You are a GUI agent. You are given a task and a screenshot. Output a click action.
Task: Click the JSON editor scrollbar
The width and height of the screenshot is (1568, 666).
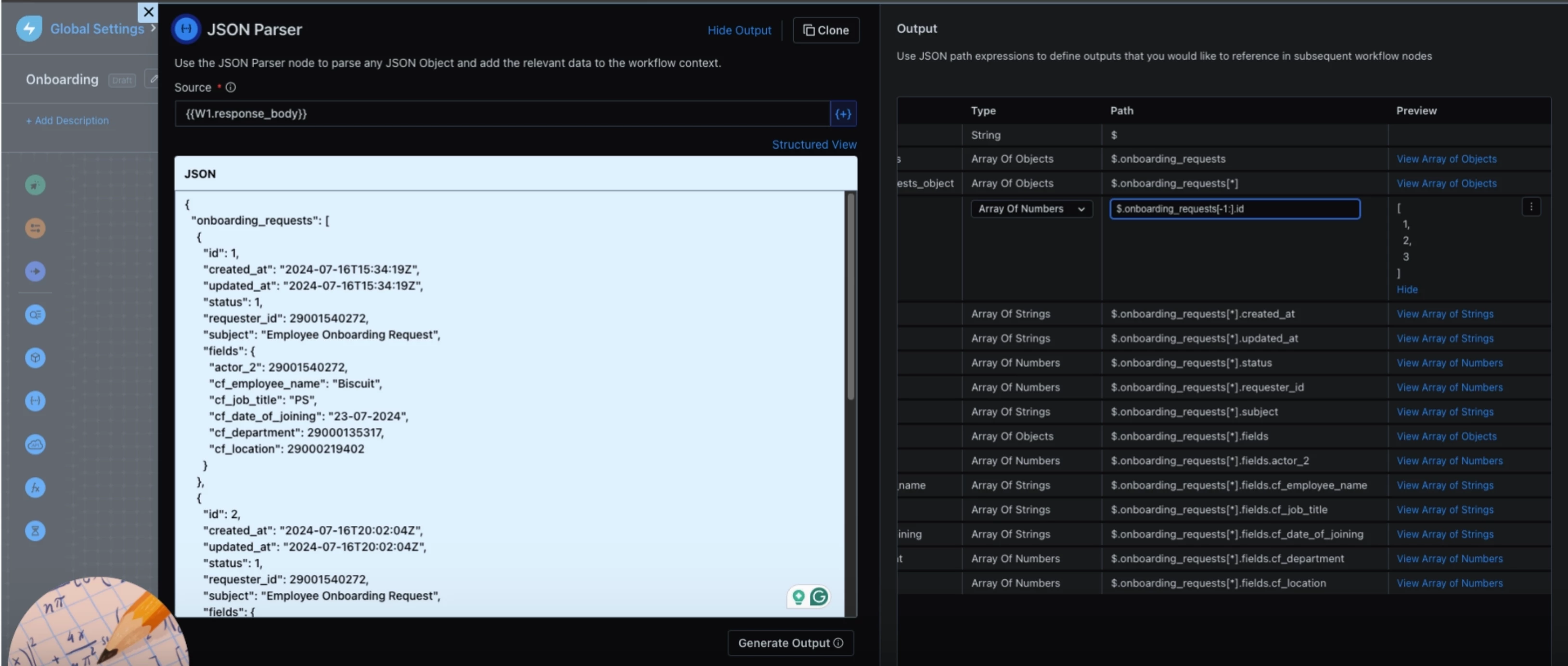pyautogui.click(x=850, y=297)
